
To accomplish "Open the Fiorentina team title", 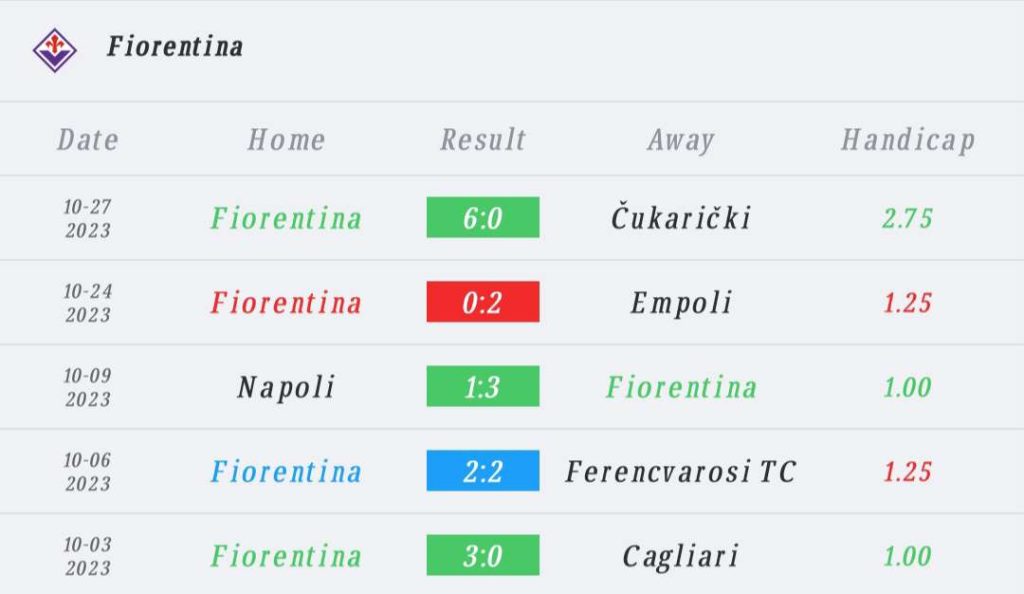I will click(x=175, y=46).
